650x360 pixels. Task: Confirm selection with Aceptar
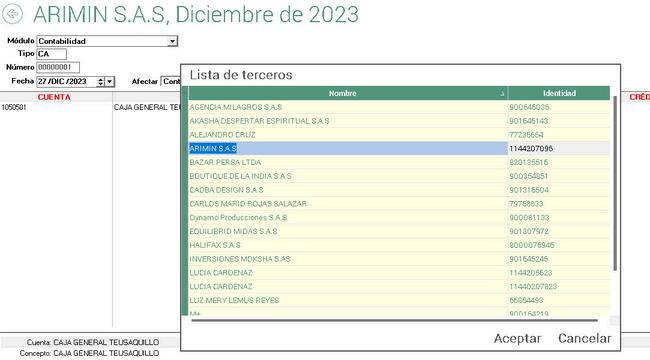[517, 338]
